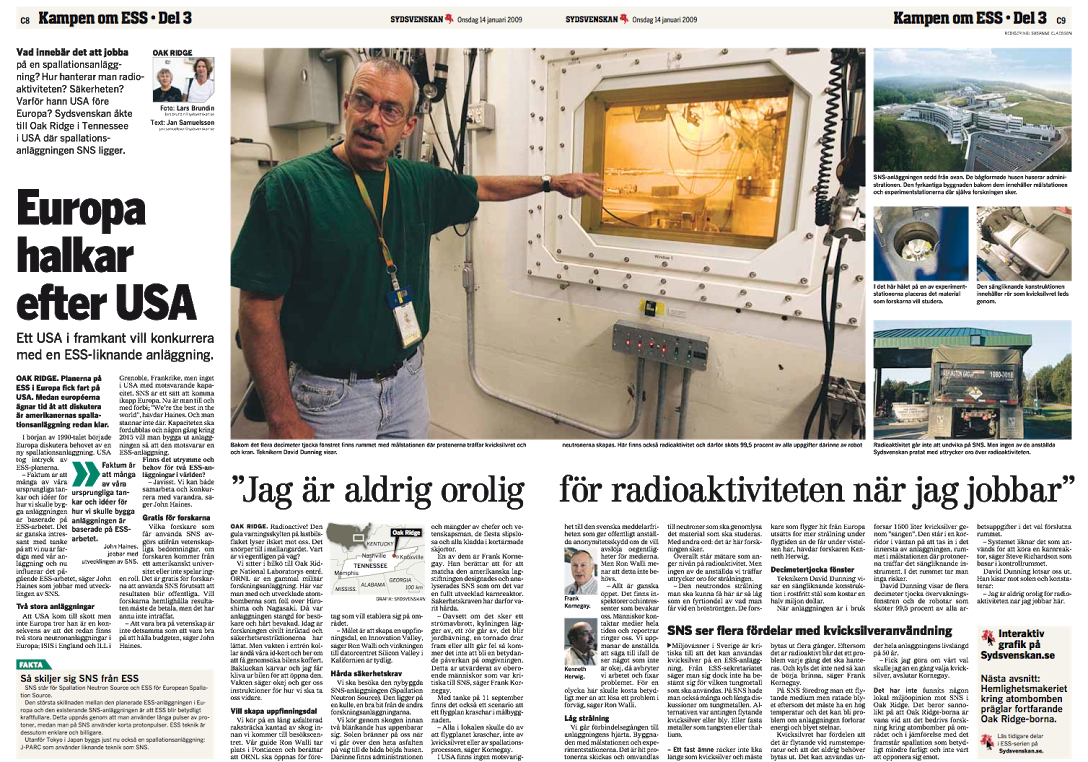
Task: Click the subheading 'Vill skapa uppfinningsdal'
Action: 273,712
